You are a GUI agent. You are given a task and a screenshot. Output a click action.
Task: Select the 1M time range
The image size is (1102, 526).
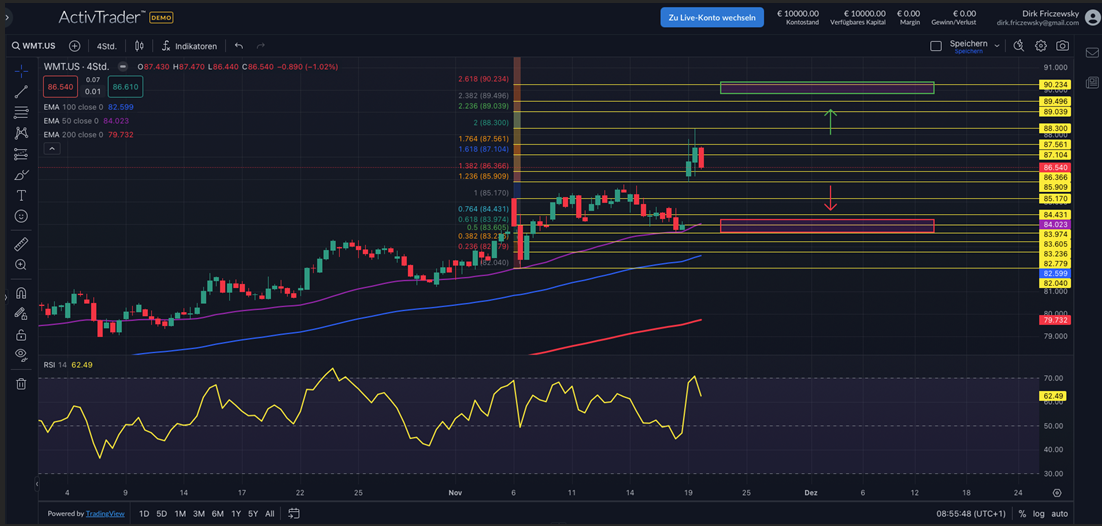pos(180,514)
